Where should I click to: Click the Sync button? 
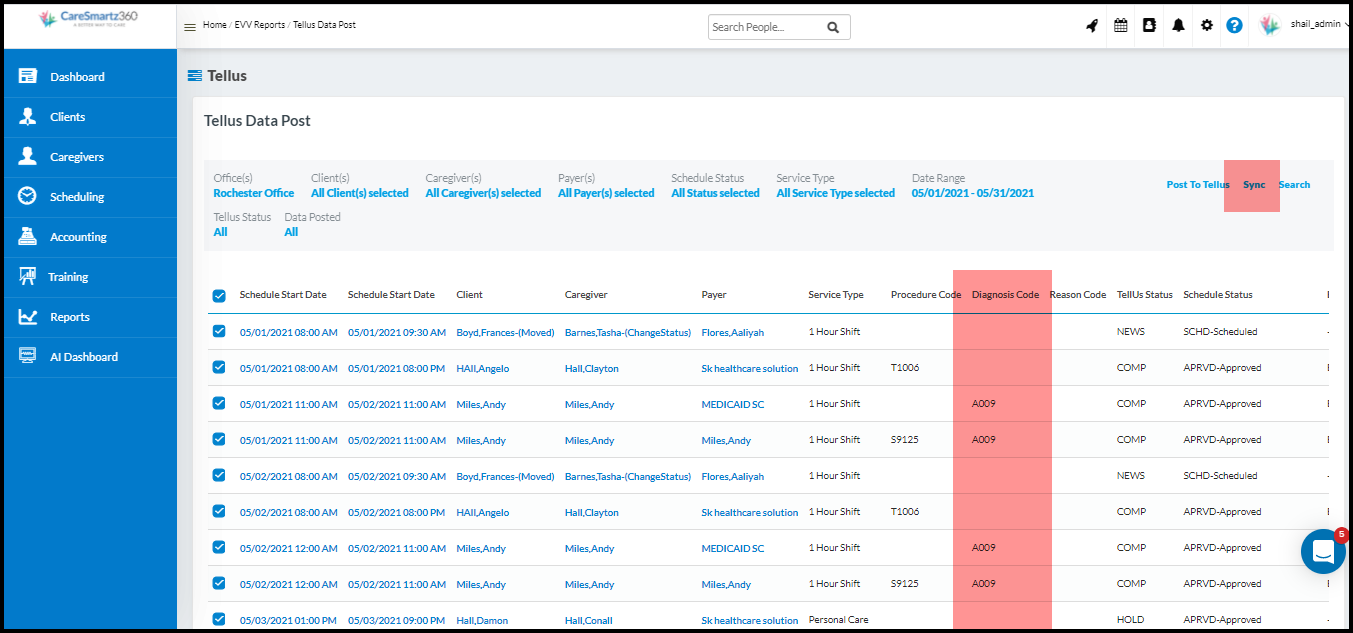[1254, 185]
